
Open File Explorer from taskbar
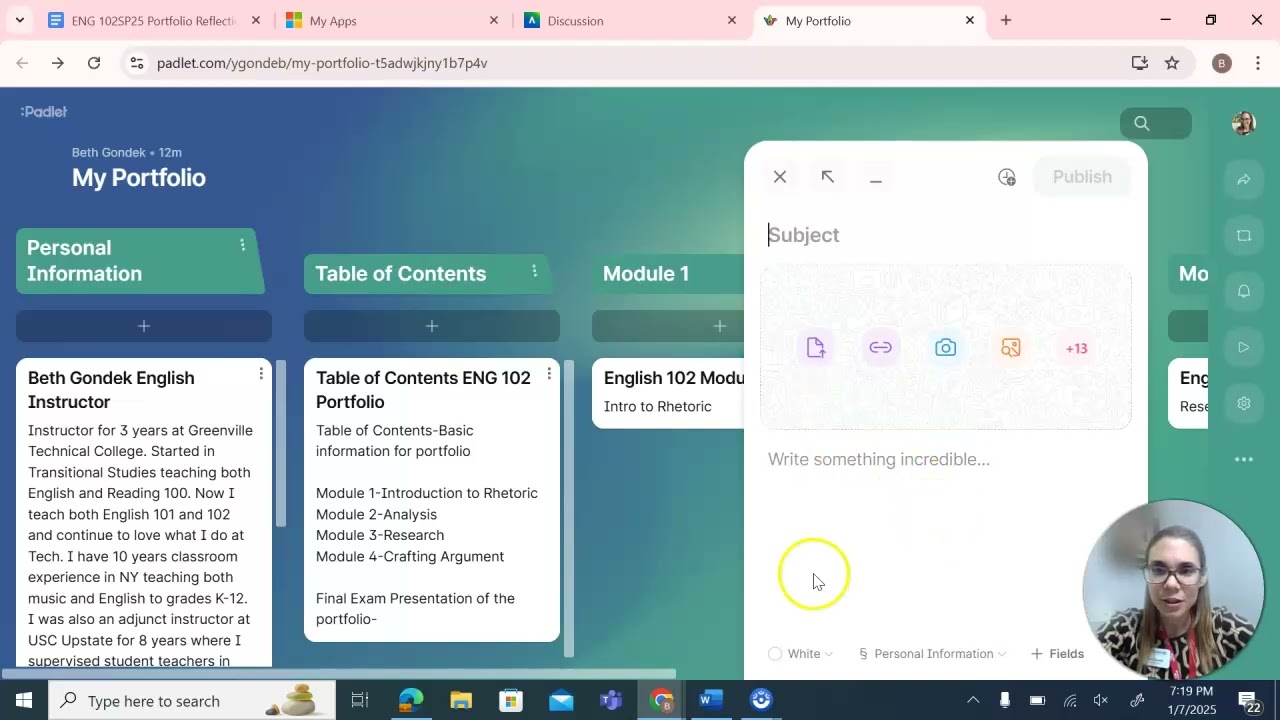coord(461,700)
